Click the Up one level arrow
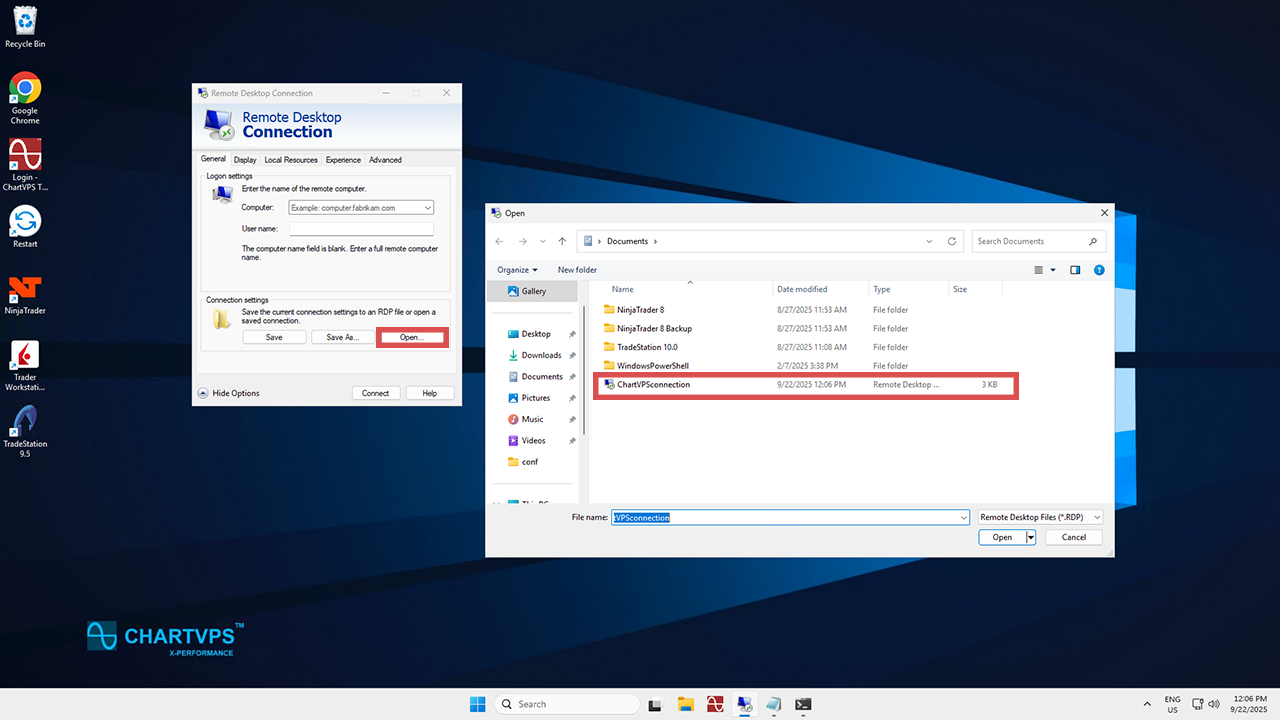Image resolution: width=1280 pixels, height=720 pixels. pyautogui.click(x=562, y=241)
